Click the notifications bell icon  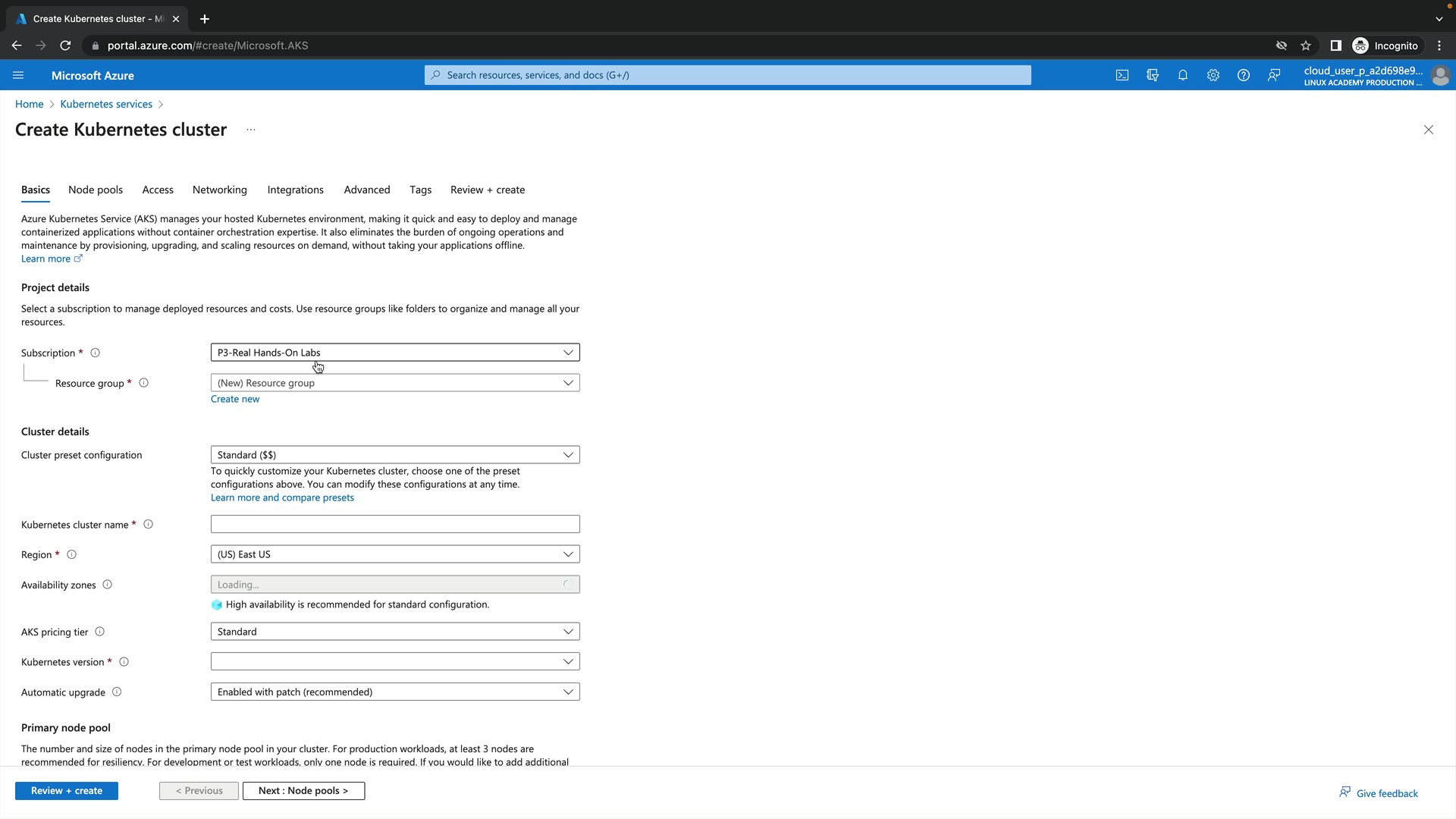1182,75
